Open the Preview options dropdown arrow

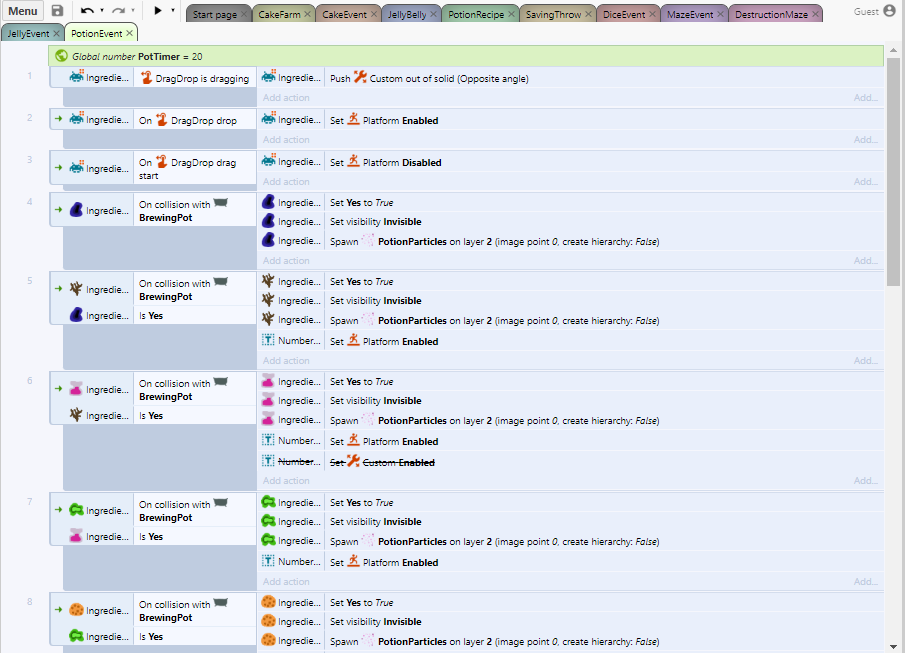pyautogui.click(x=173, y=11)
